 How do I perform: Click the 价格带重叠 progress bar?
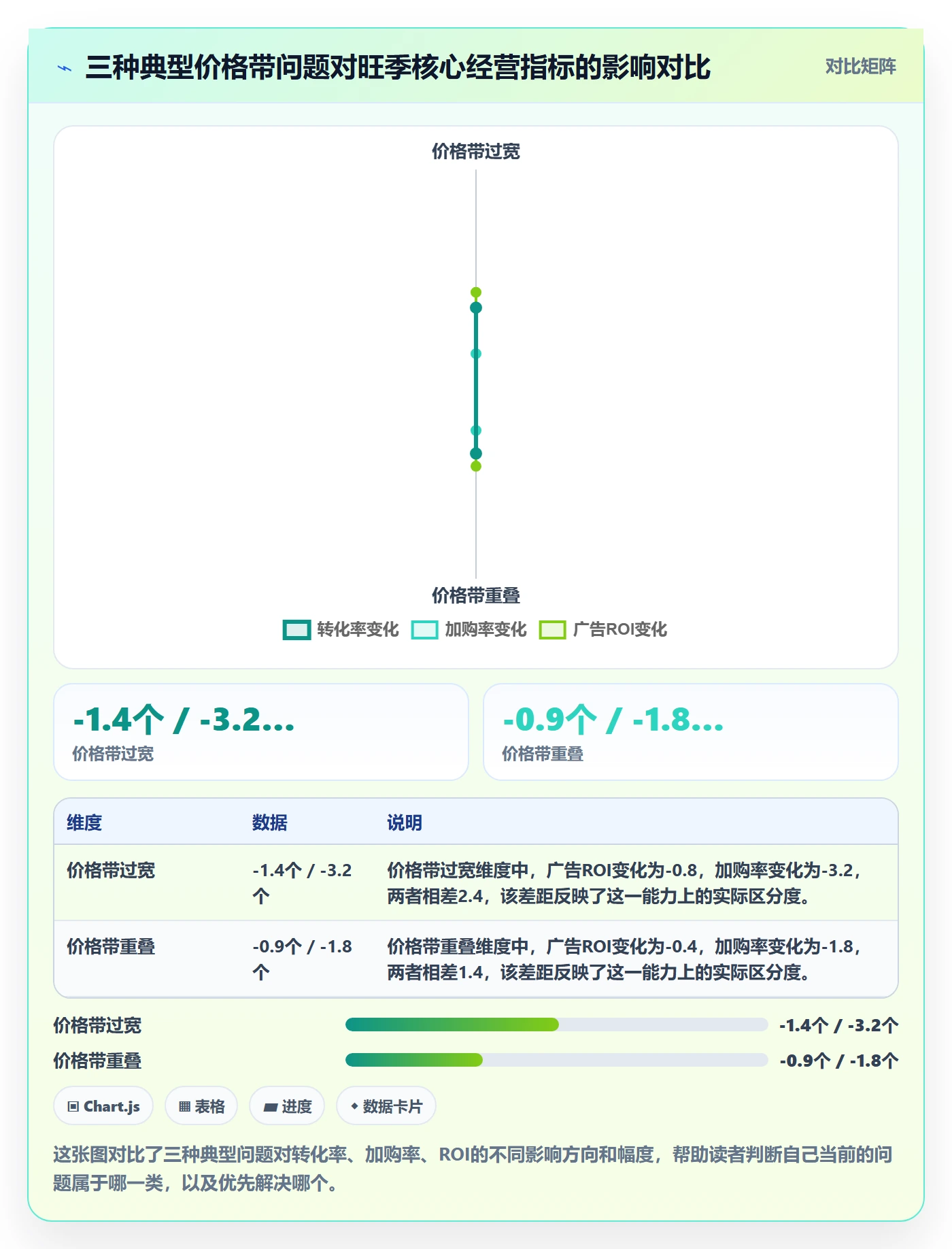[x=556, y=1060]
